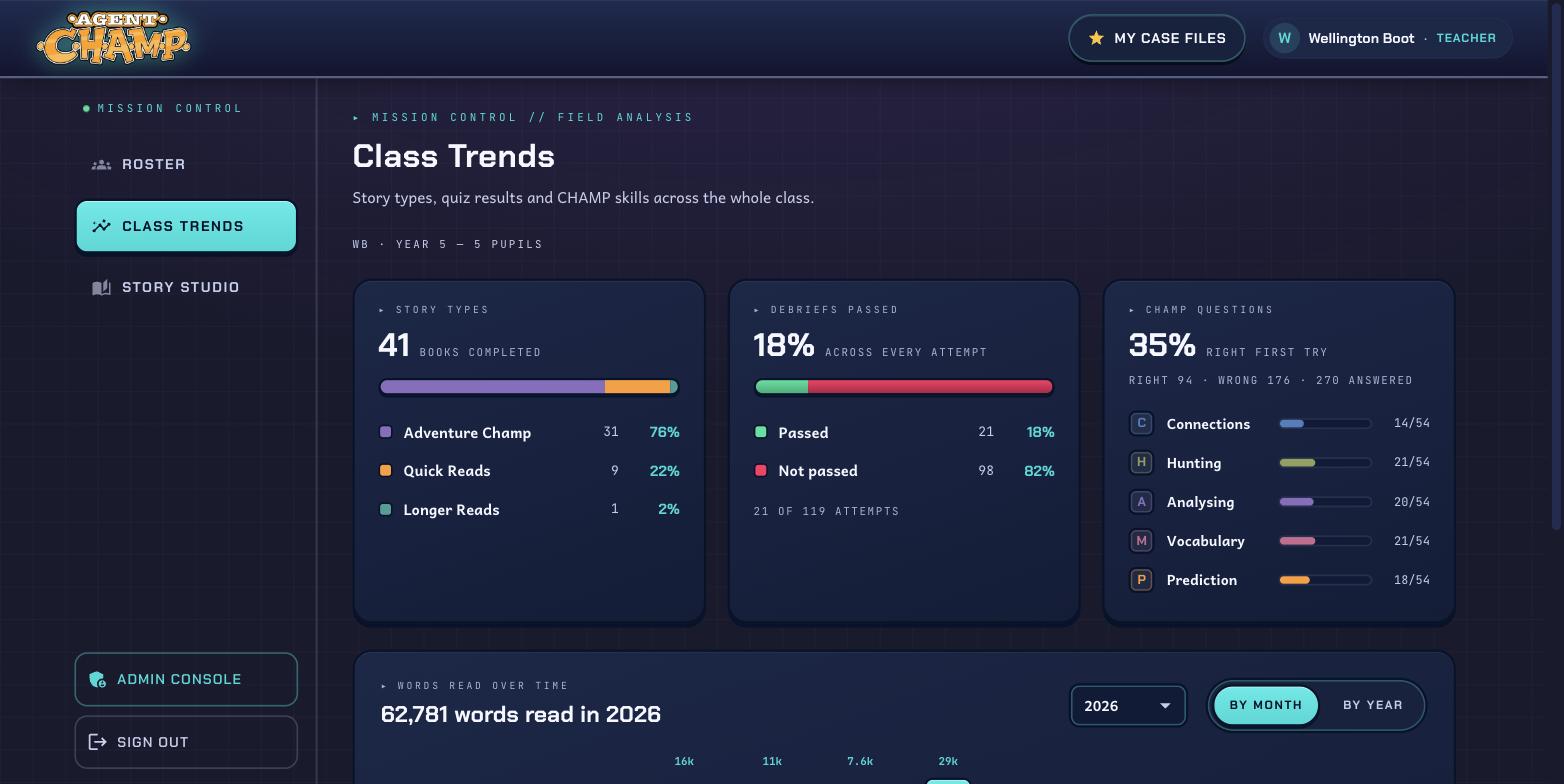Click the 'RIGHT 94 · WRONG 176 · 270 ANSWERED' line
Image resolution: width=1564 pixels, height=784 pixels.
point(1271,380)
